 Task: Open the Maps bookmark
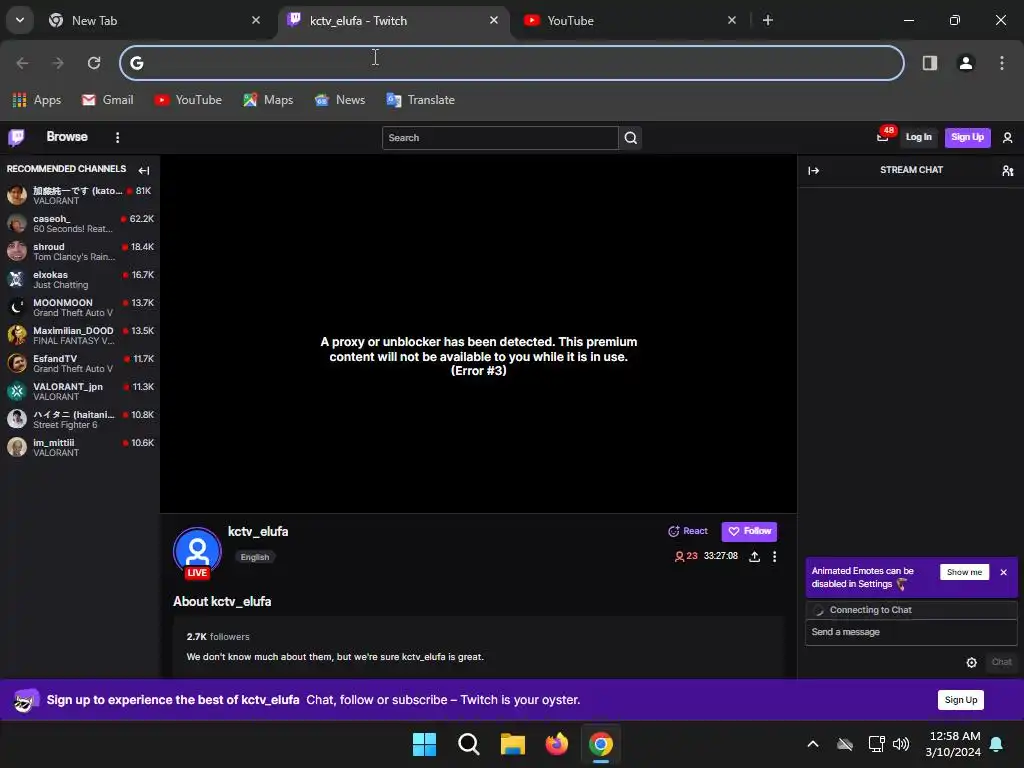268,100
